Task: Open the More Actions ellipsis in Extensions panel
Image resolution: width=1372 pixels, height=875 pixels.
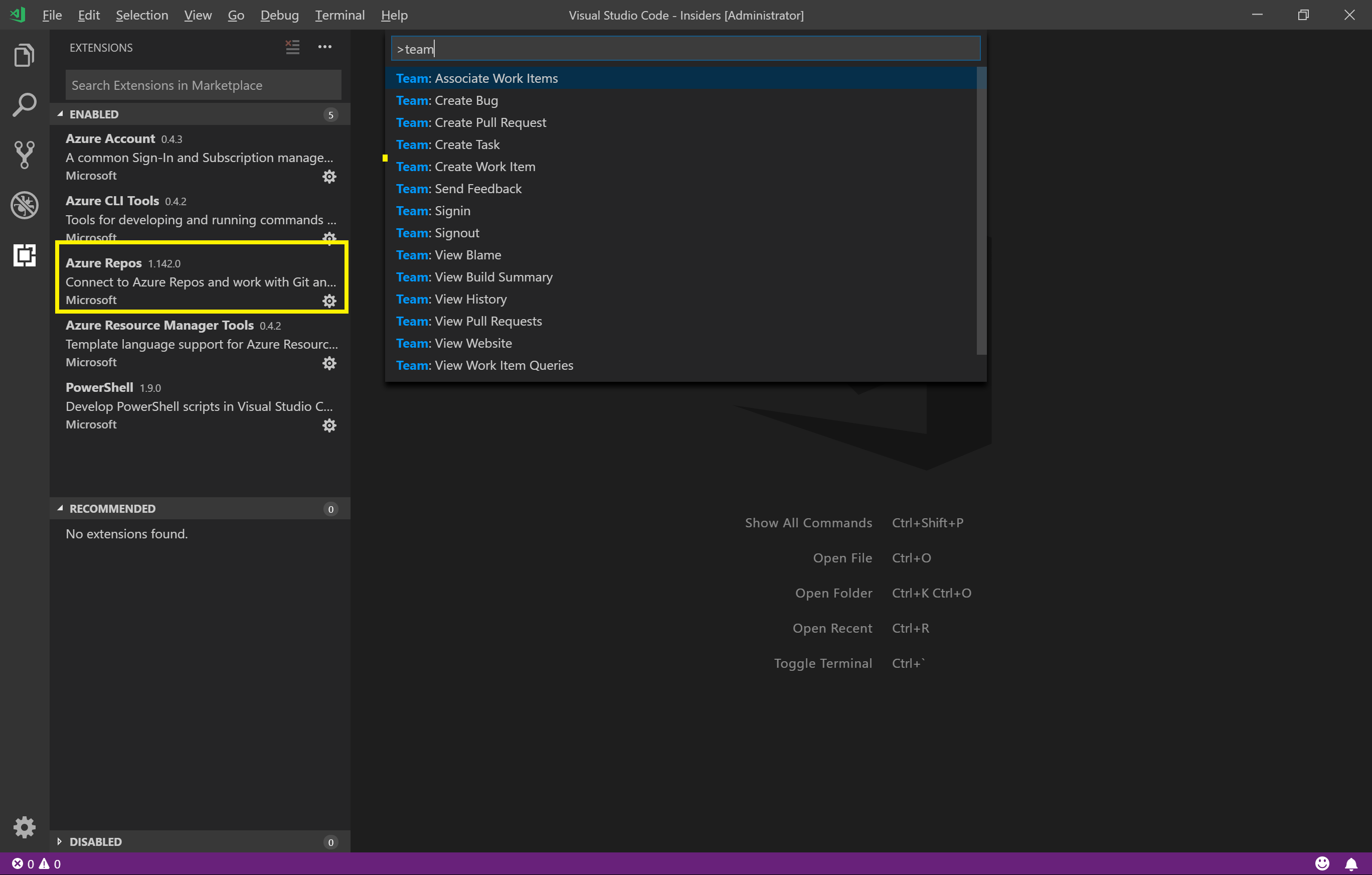Action: click(325, 47)
